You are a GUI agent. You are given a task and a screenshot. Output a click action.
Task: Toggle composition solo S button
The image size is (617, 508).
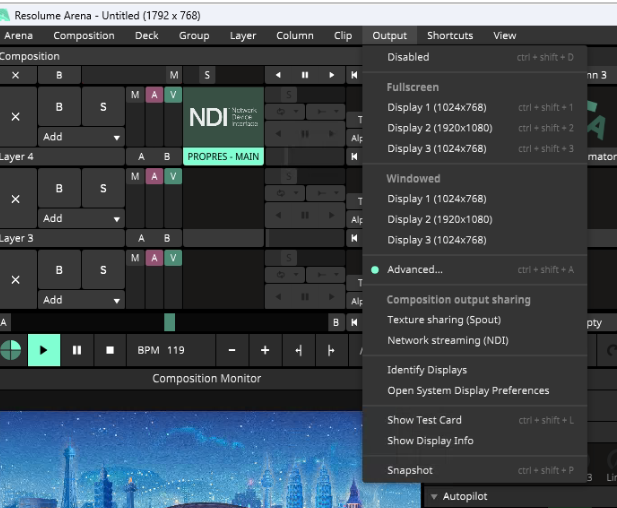[207, 75]
